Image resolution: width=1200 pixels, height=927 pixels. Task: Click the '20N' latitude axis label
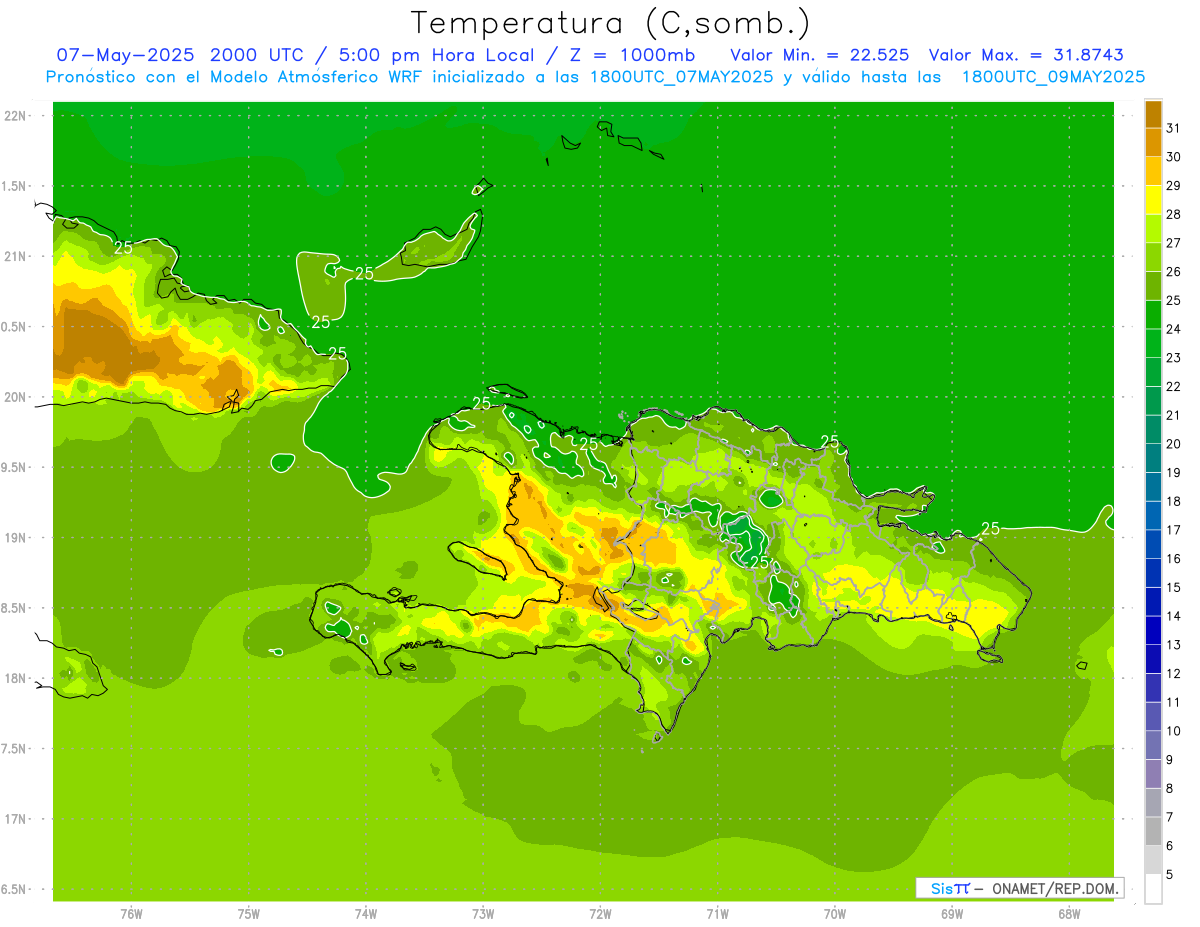(16, 397)
